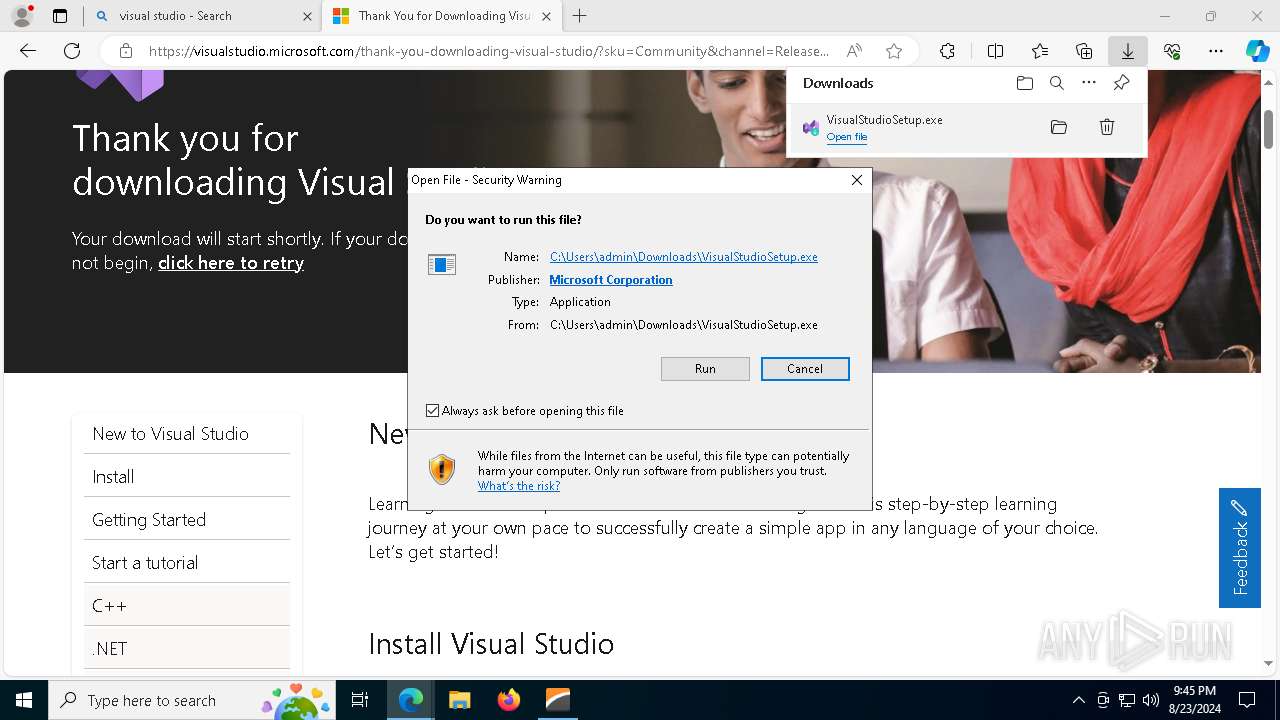Click the Edge profile avatar icon

coord(22,16)
